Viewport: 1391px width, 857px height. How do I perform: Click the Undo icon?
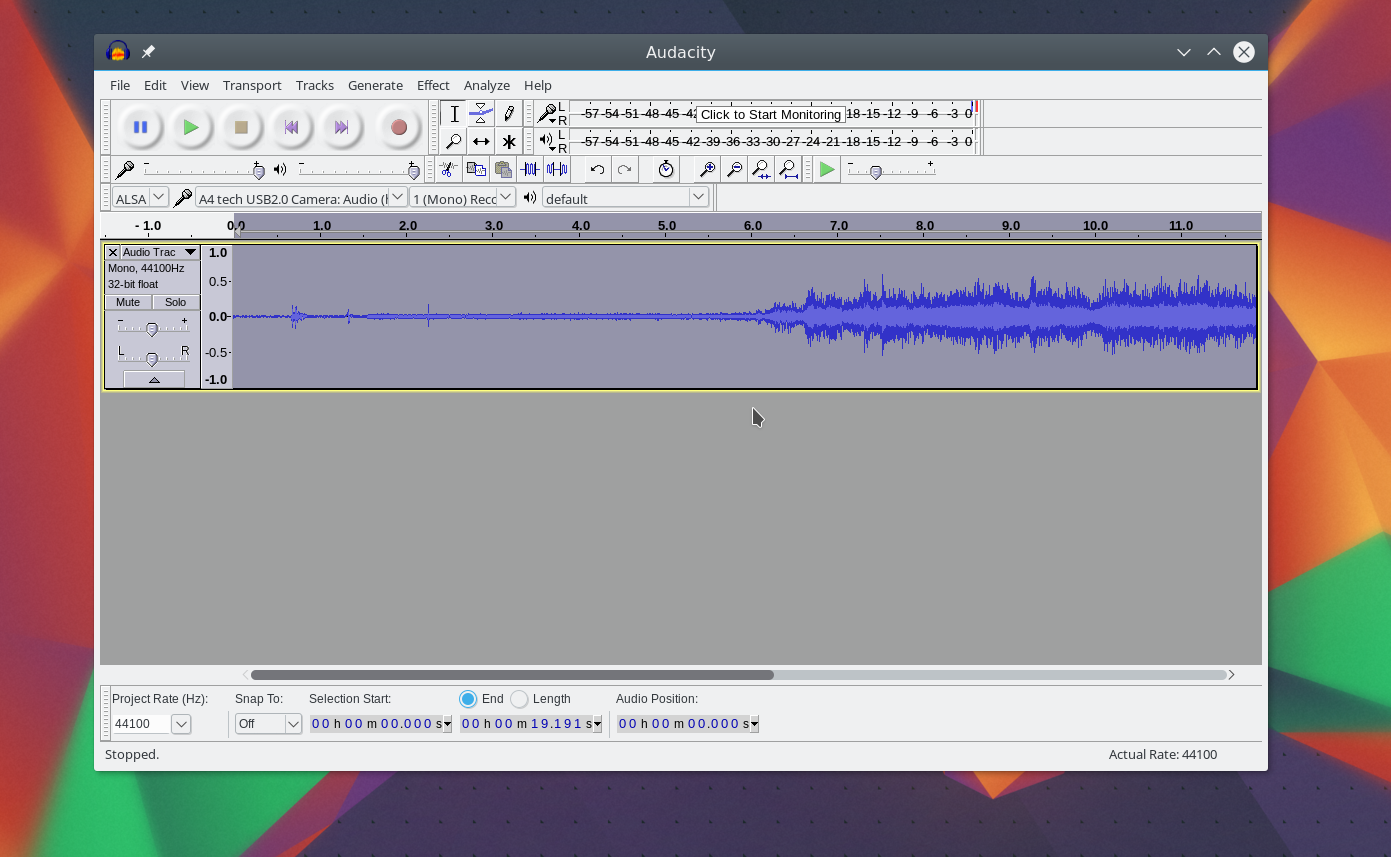coord(596,169)
